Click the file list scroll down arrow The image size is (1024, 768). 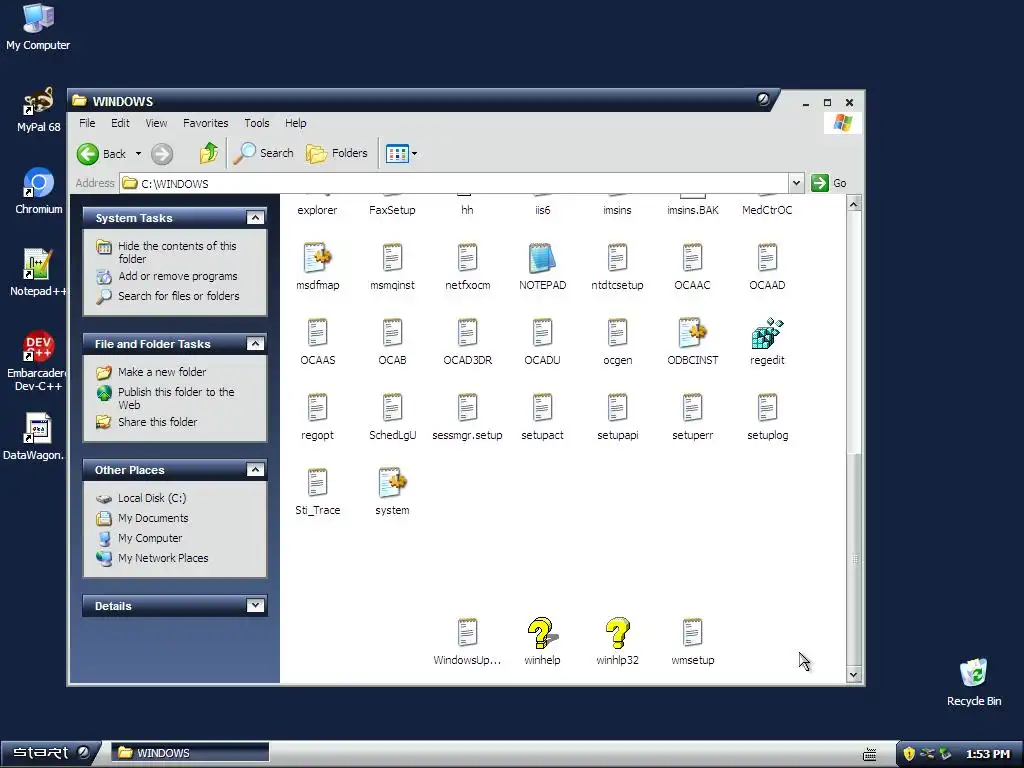(x=853, y=675)
